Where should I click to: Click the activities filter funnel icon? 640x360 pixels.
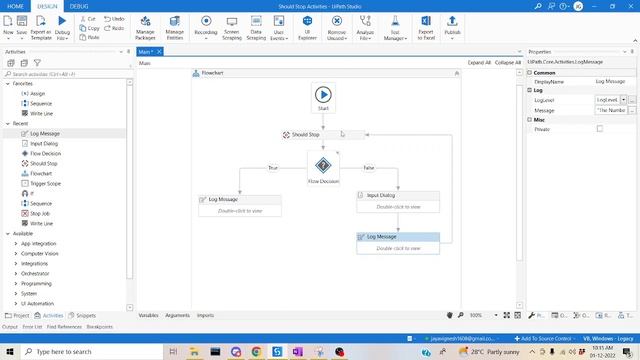tap(37, 63)
